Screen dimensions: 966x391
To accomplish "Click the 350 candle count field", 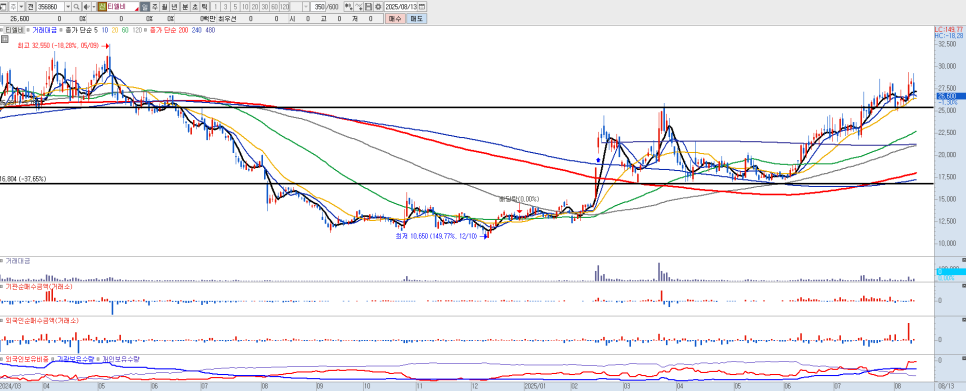I will (x=318, y=6).
